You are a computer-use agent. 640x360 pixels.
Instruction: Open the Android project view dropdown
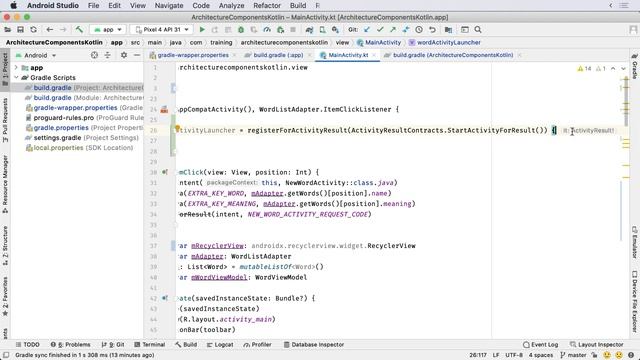tap(36, 55)
